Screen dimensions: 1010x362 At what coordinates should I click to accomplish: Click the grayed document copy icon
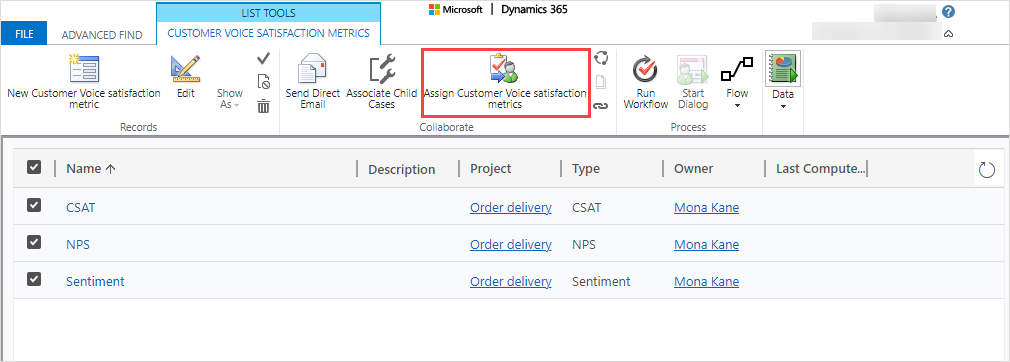601,82
